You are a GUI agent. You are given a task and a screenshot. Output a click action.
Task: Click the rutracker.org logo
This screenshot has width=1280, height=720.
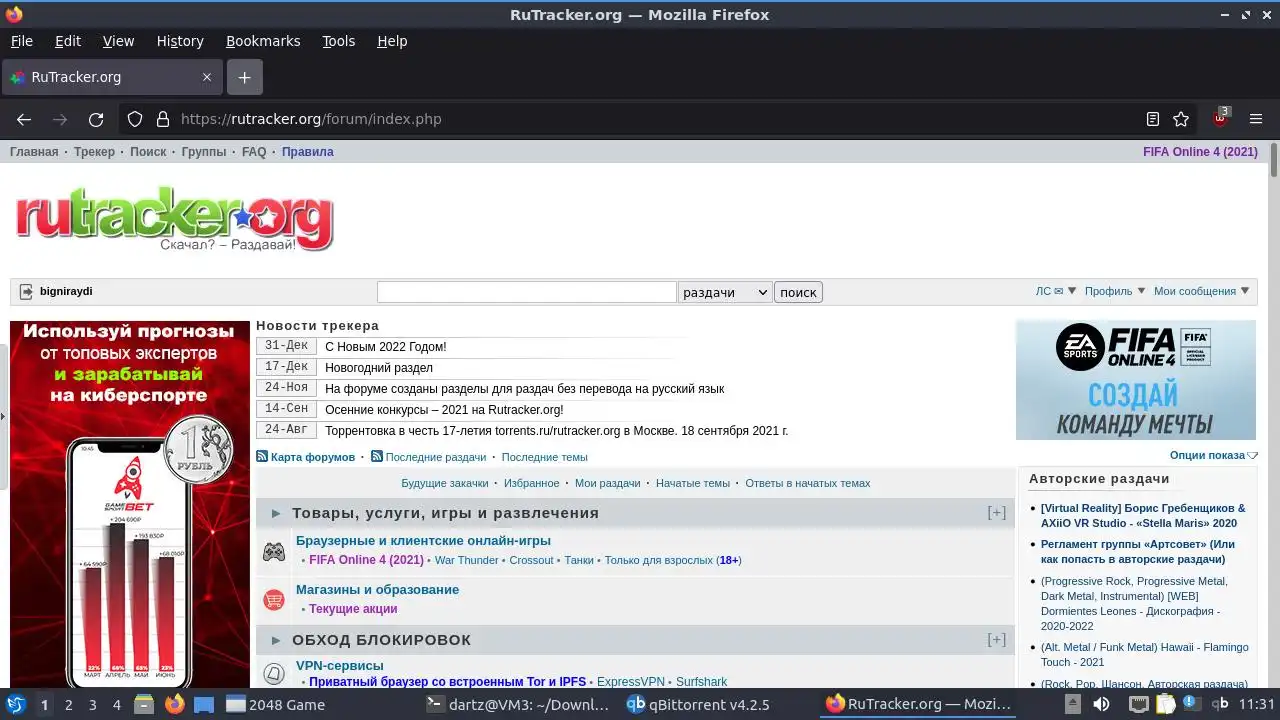tap(174, 220)
